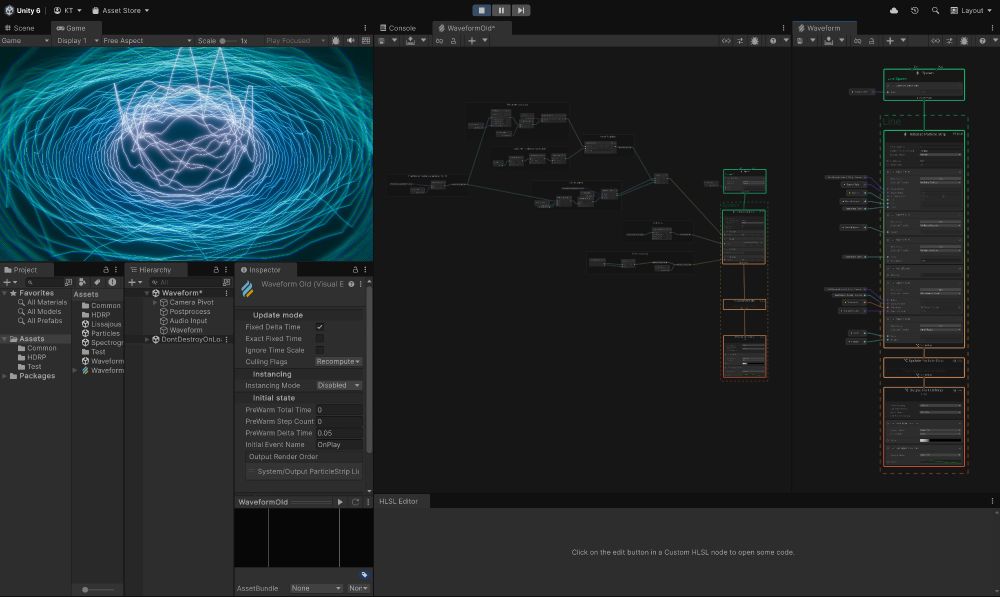Open Unity cloud services icon
This screenshot has width=1000, height=597.
[893, 10]
